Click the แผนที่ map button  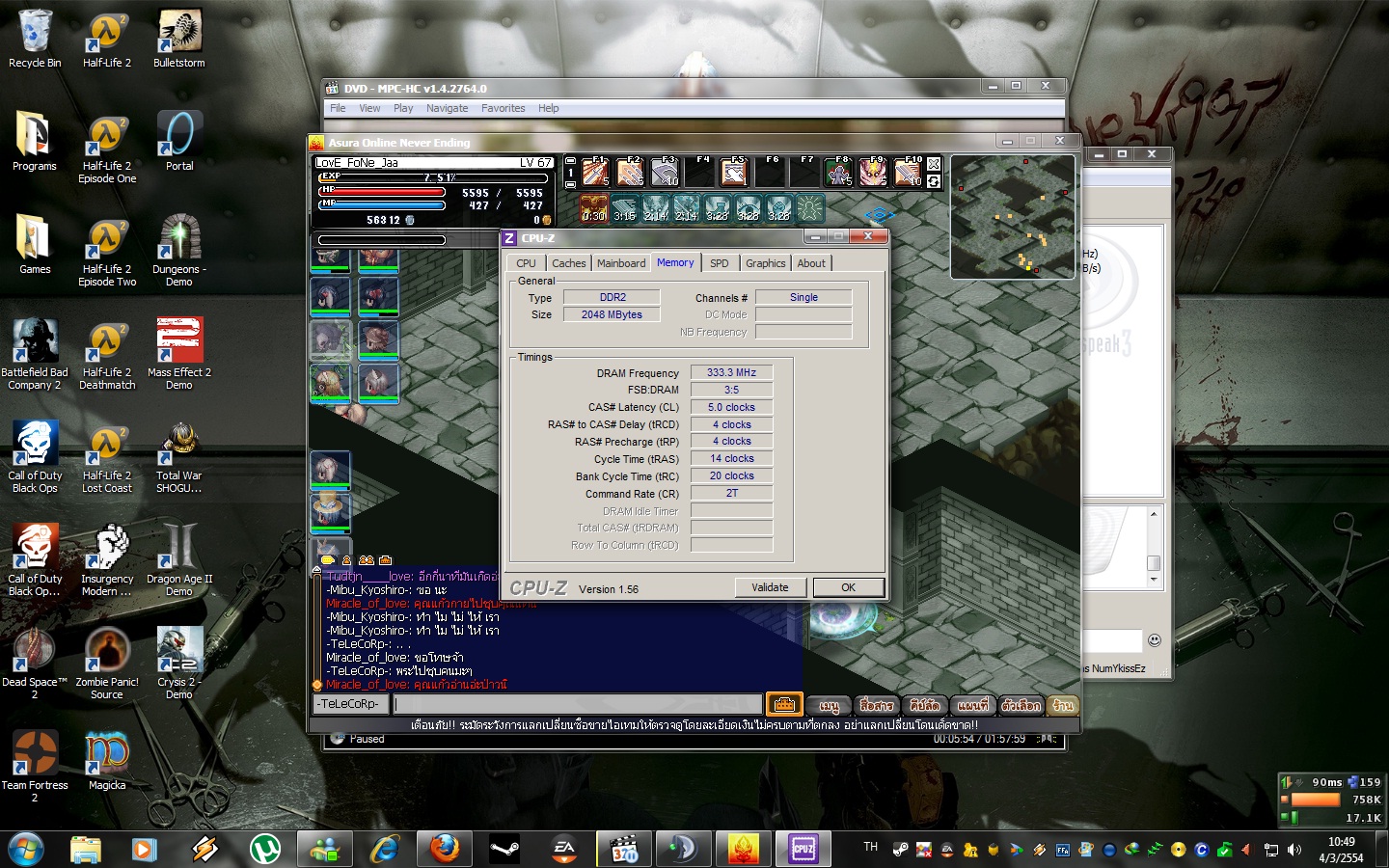(x=973, y=705)
